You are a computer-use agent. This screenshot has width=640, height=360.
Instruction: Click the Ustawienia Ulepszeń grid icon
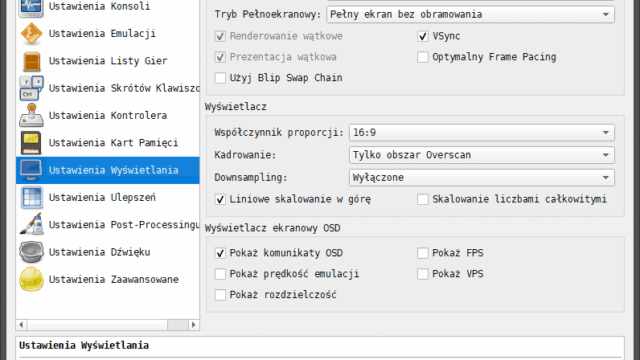[31, 198]
